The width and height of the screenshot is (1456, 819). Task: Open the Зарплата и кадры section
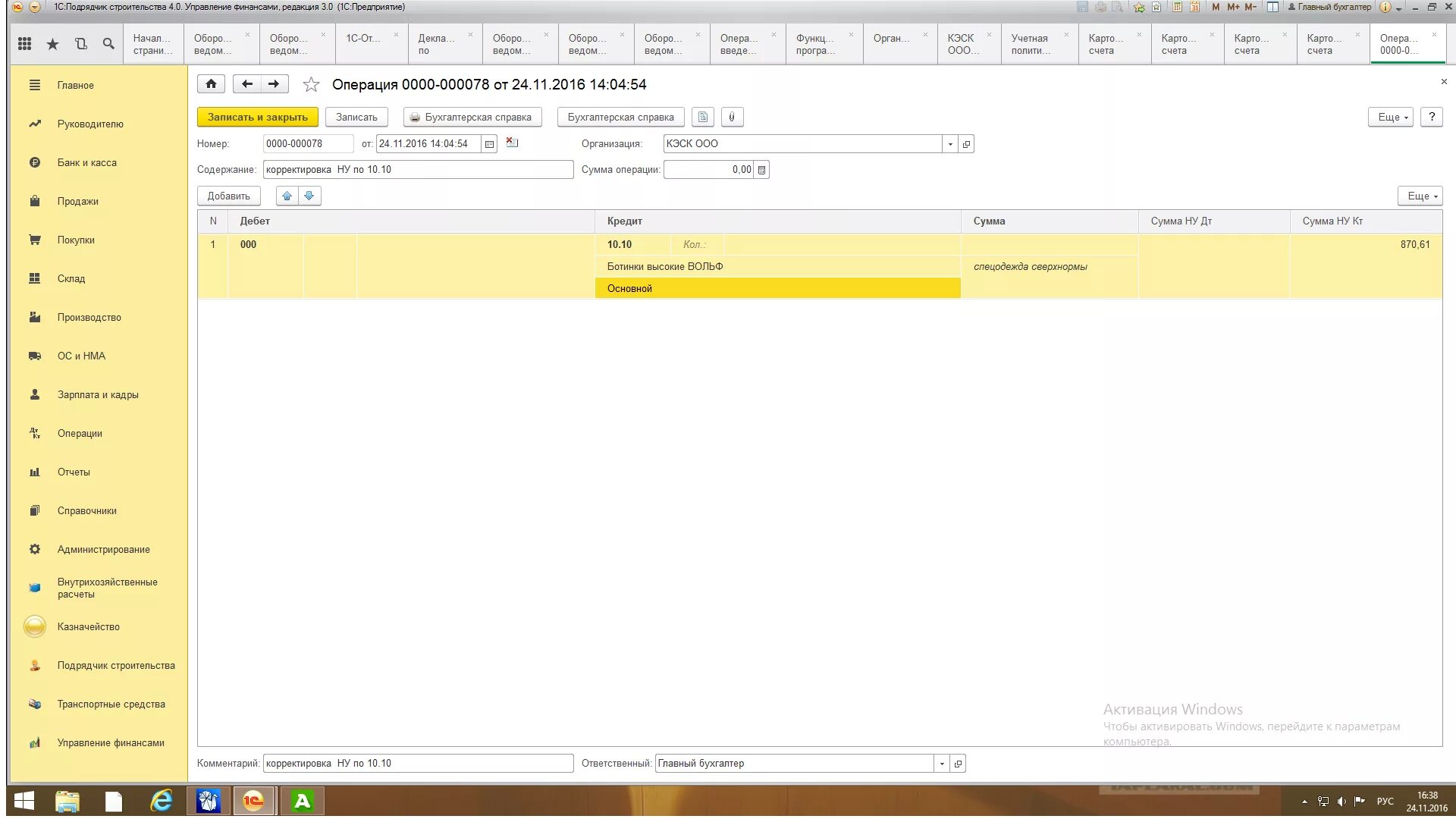[97, 395]
